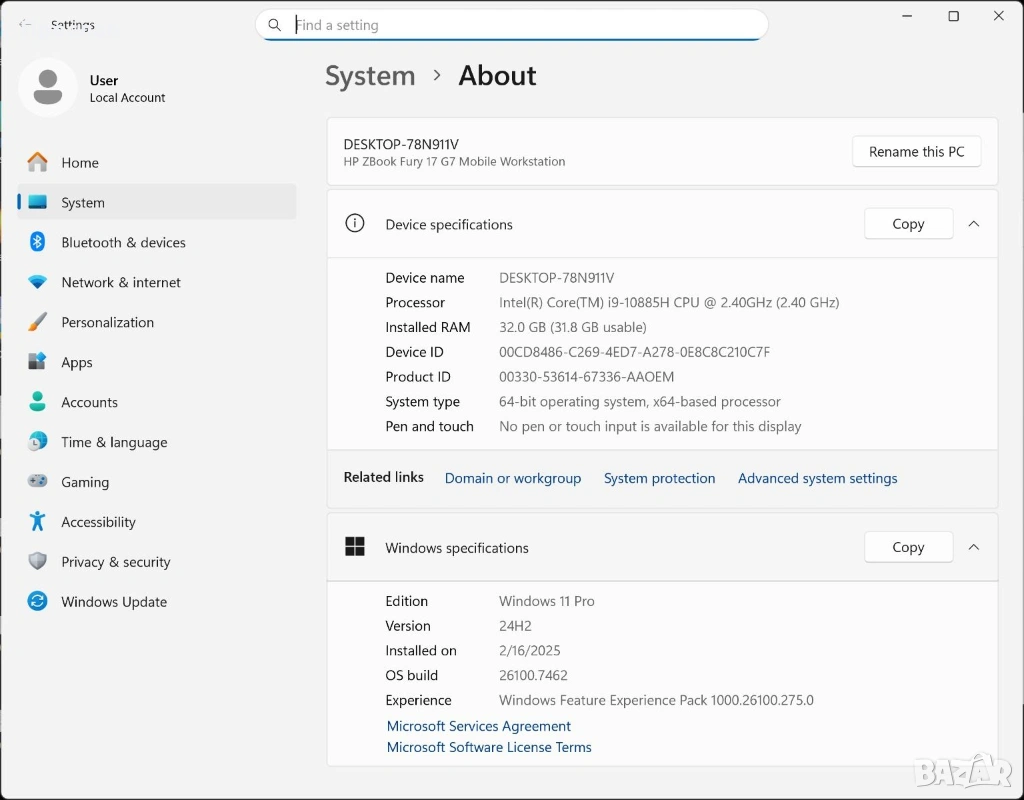The width and height of the screenshot is (1024, 800).
Task: Open Windows Update sync icon
Action: coord(38,602)
